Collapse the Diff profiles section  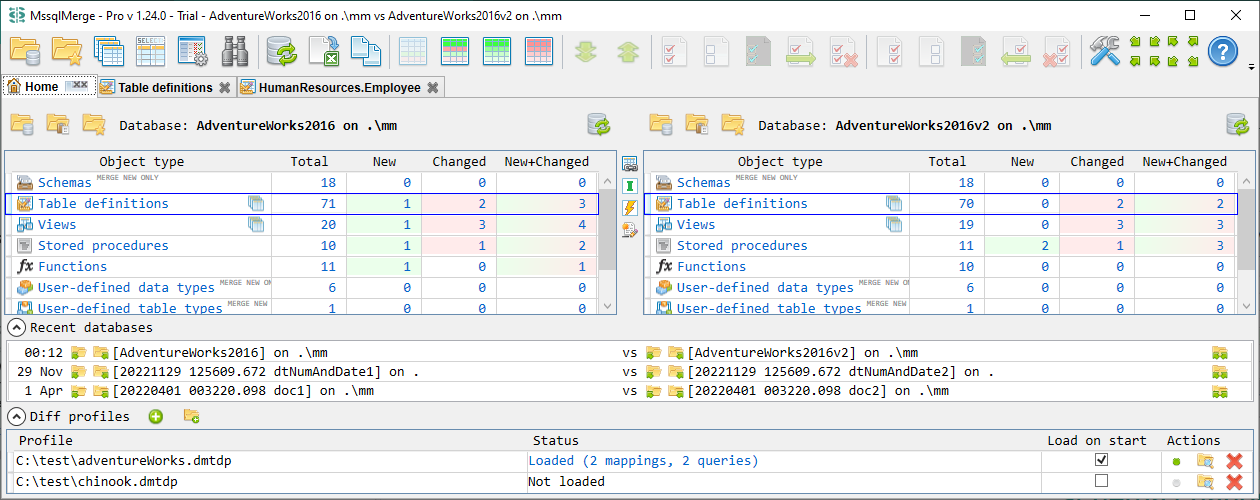[x=16, y=416]
